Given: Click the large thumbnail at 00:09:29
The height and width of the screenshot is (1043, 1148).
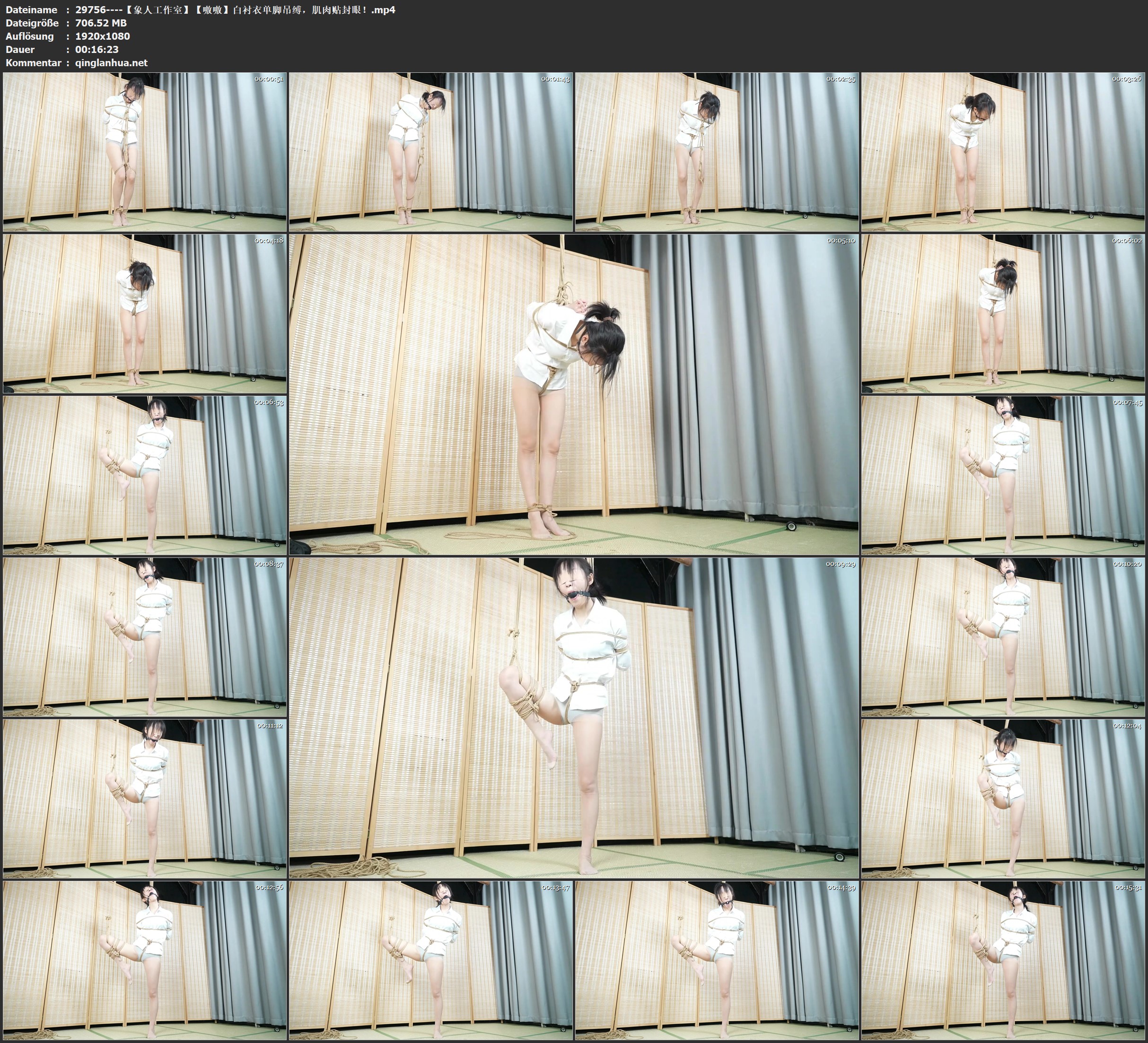Looking at the screenshot, I should pos(573,717).
